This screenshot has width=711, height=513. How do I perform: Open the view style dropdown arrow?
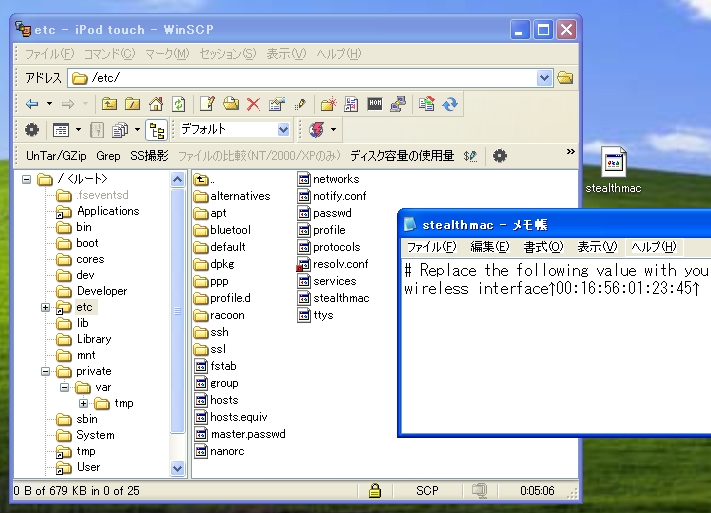coord(78,130)
